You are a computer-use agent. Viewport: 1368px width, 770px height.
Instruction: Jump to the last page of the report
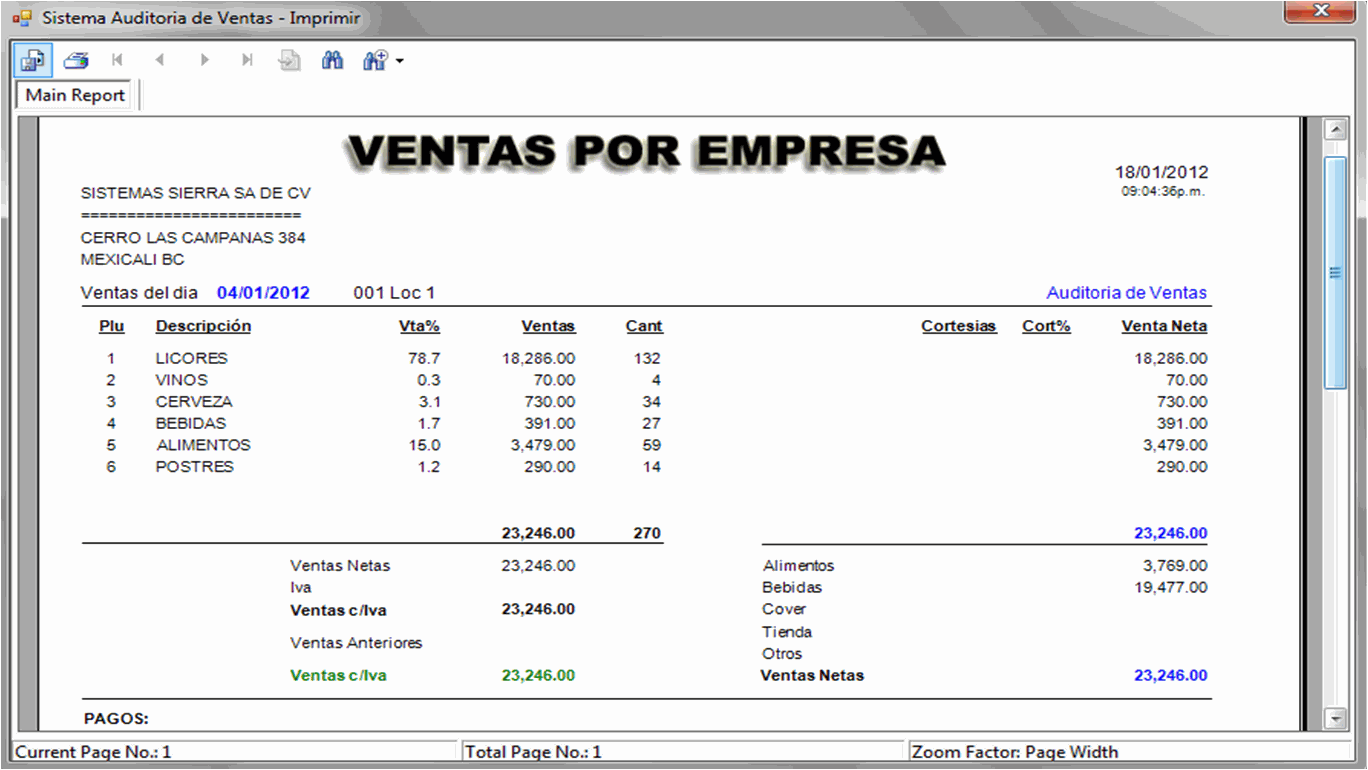click(x=247, y=61)
